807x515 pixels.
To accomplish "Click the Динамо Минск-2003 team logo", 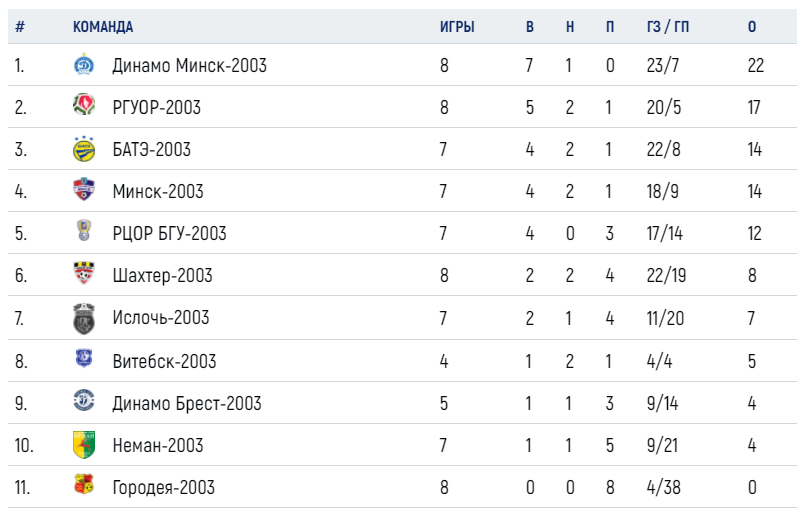I will click(83, 65).
